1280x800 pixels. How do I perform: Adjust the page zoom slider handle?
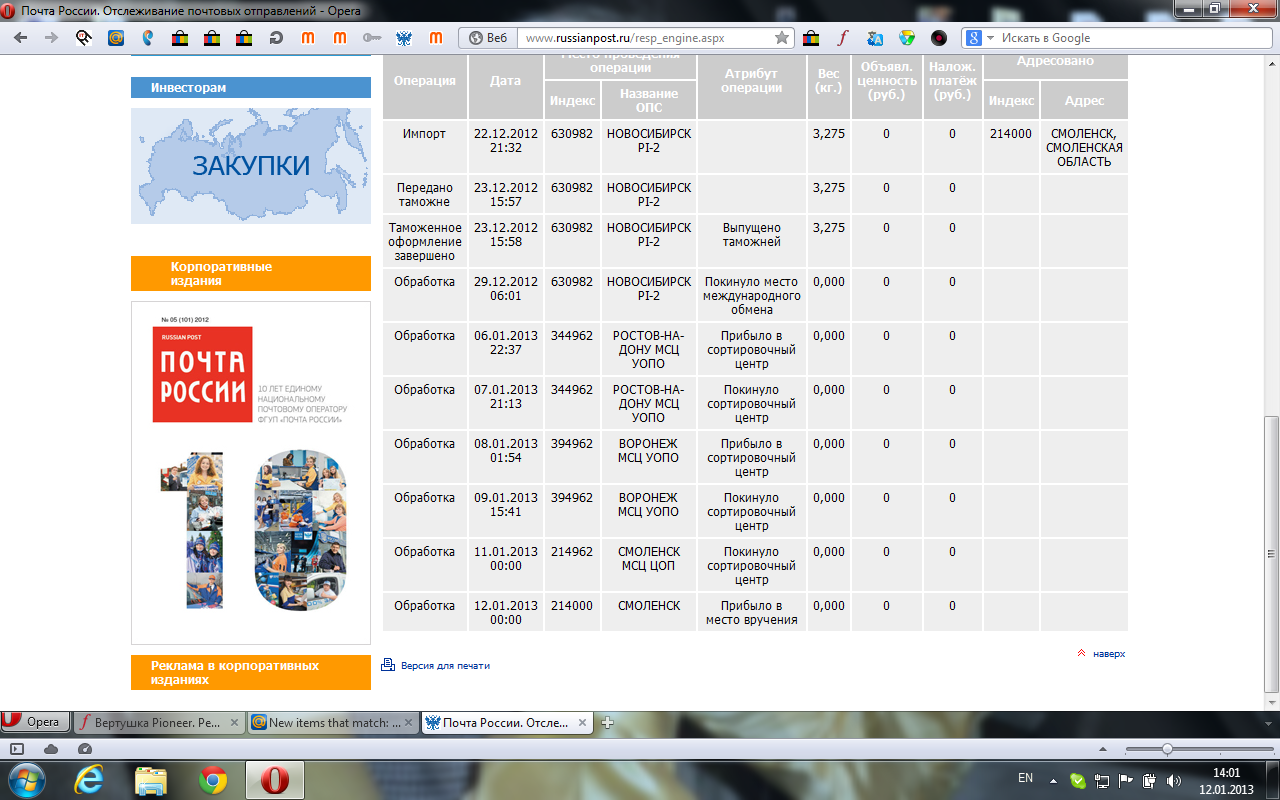point(1166,749)
